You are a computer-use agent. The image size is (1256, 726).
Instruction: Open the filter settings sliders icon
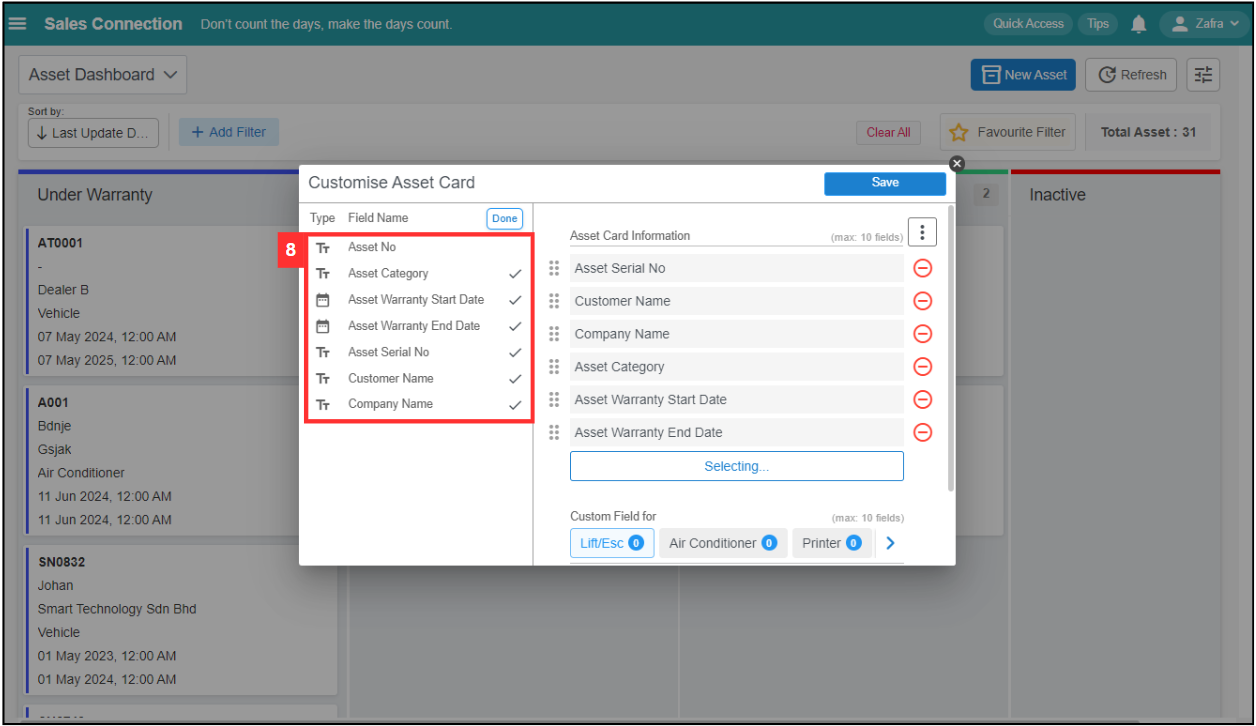point(1203,75)
